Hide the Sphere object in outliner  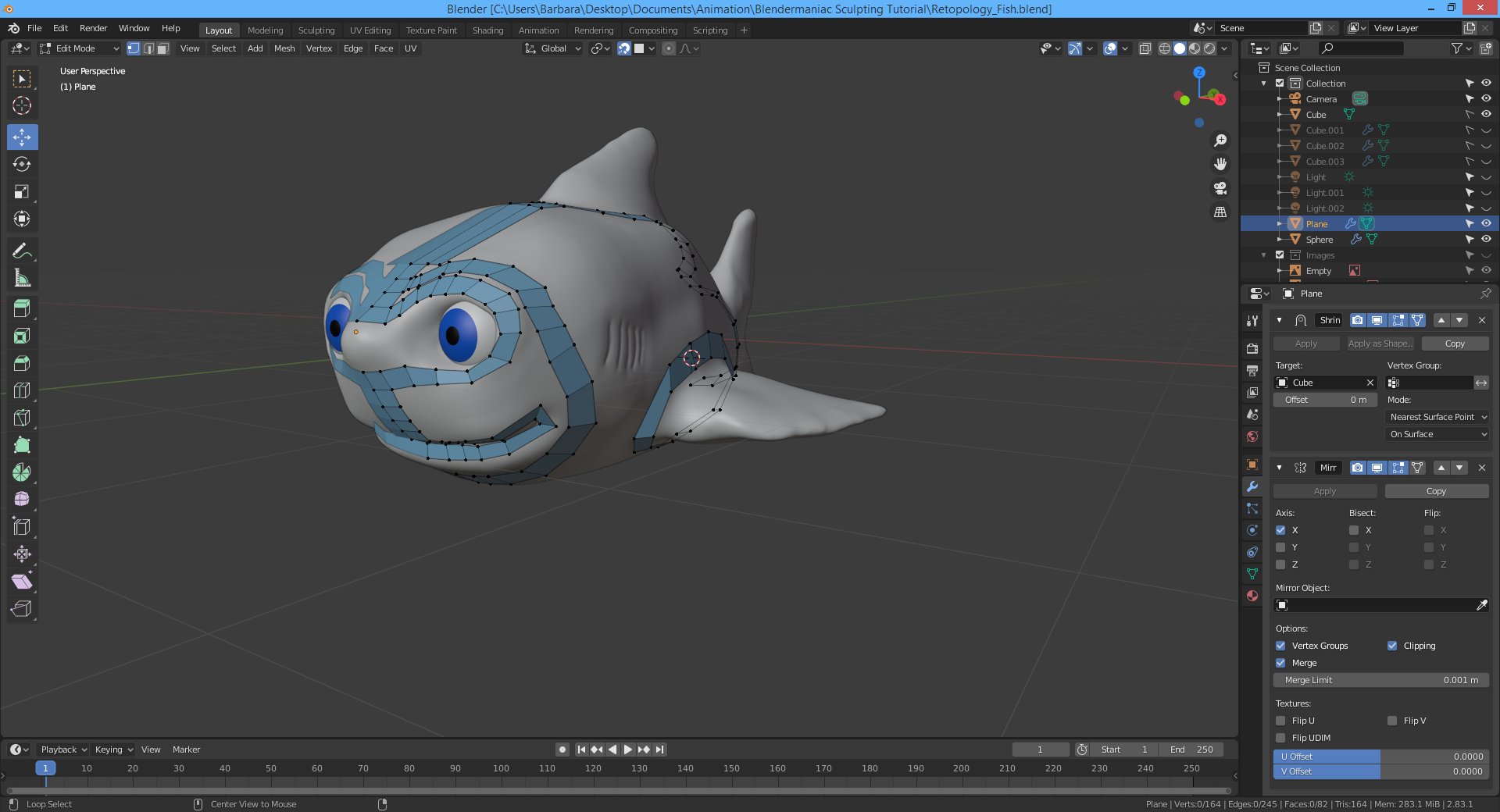tap(1486, 240)
